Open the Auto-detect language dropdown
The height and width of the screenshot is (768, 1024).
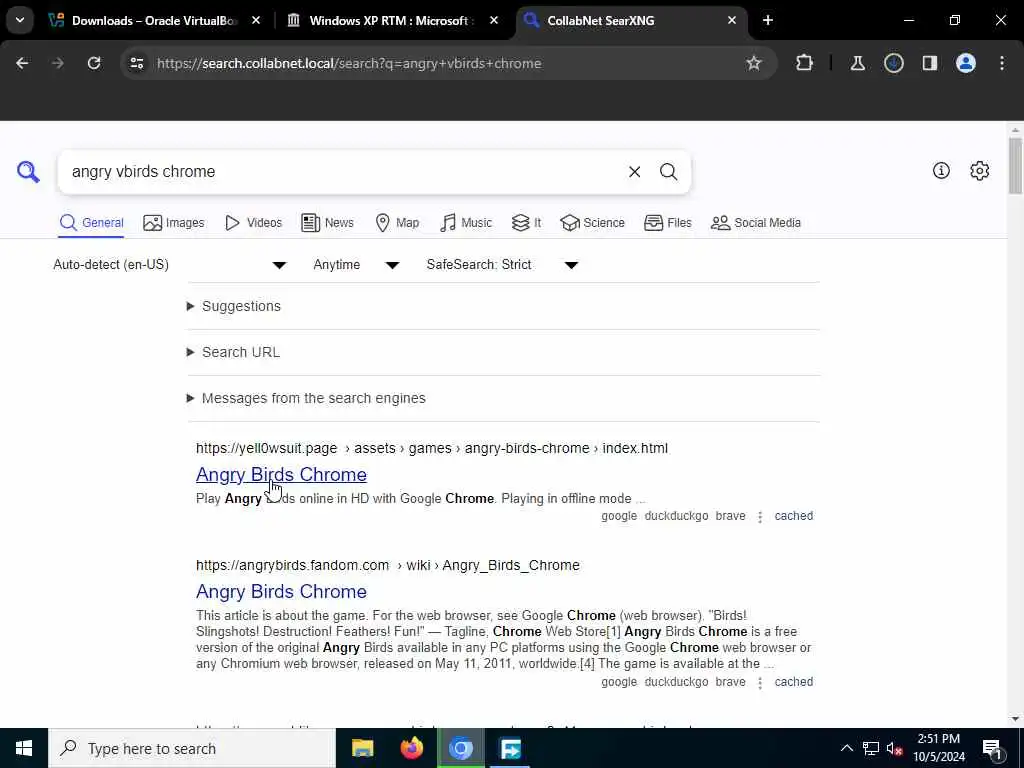point(170,264)
